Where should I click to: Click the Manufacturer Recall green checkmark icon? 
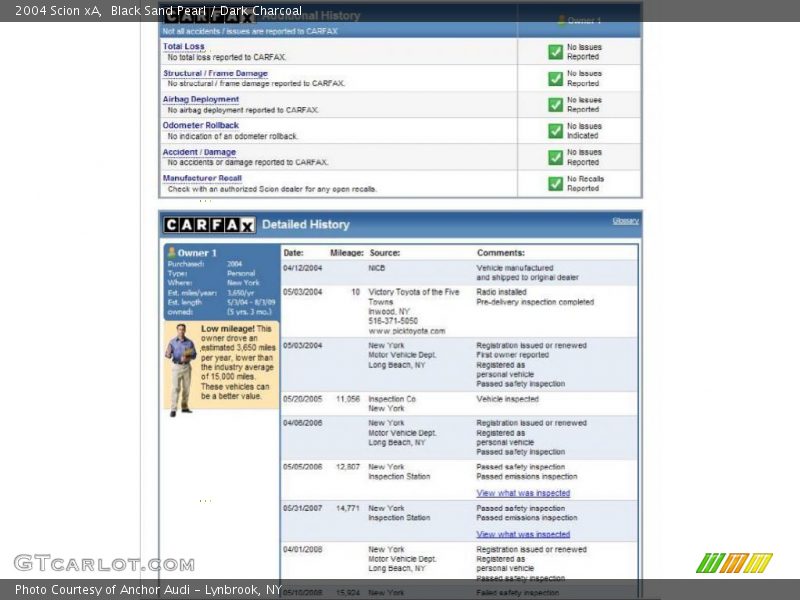tap(555, 184)
